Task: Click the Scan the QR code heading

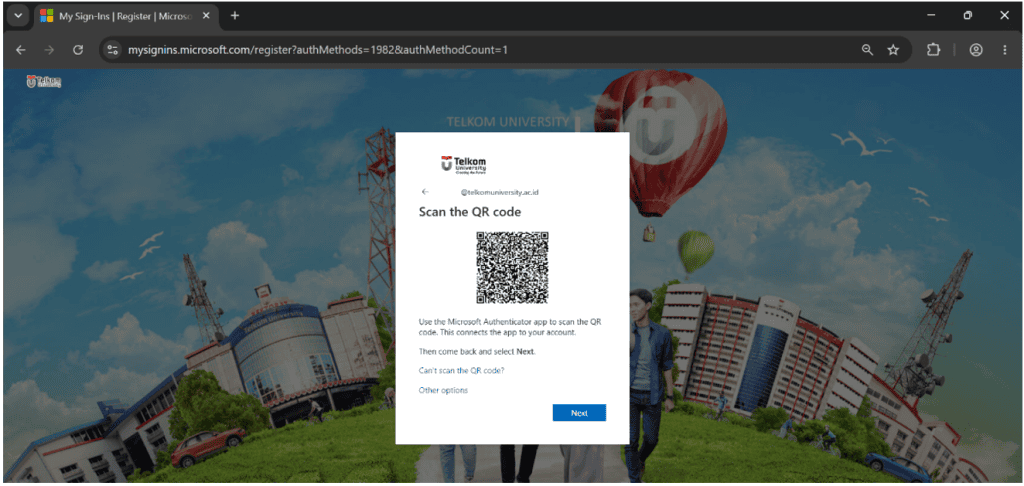Action: 470,212
